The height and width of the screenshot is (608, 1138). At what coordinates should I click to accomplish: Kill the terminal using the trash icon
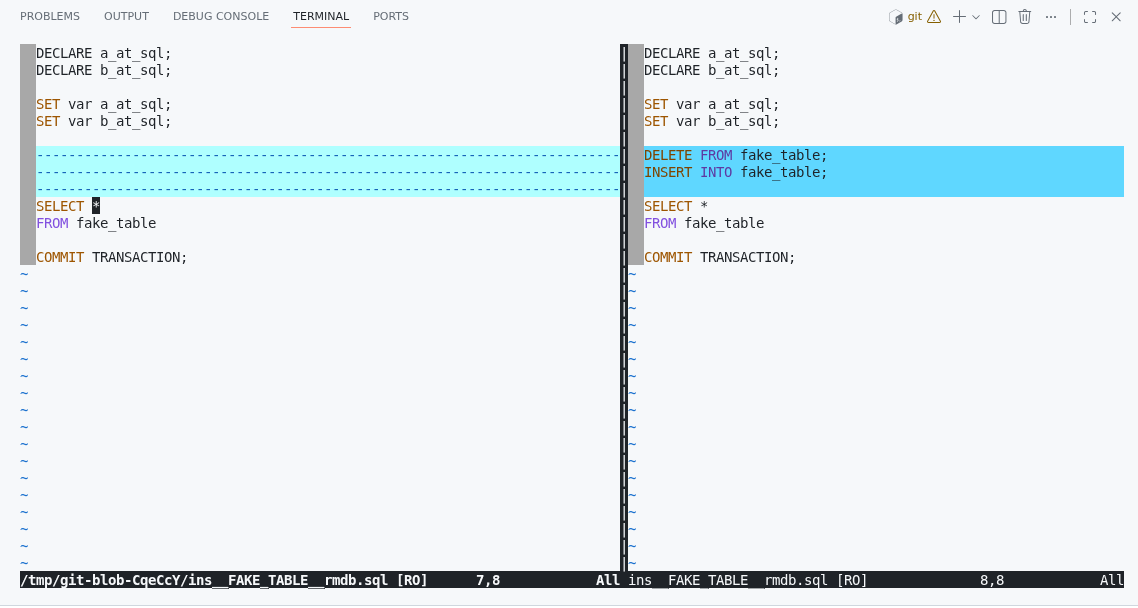tap(1025, 17)
